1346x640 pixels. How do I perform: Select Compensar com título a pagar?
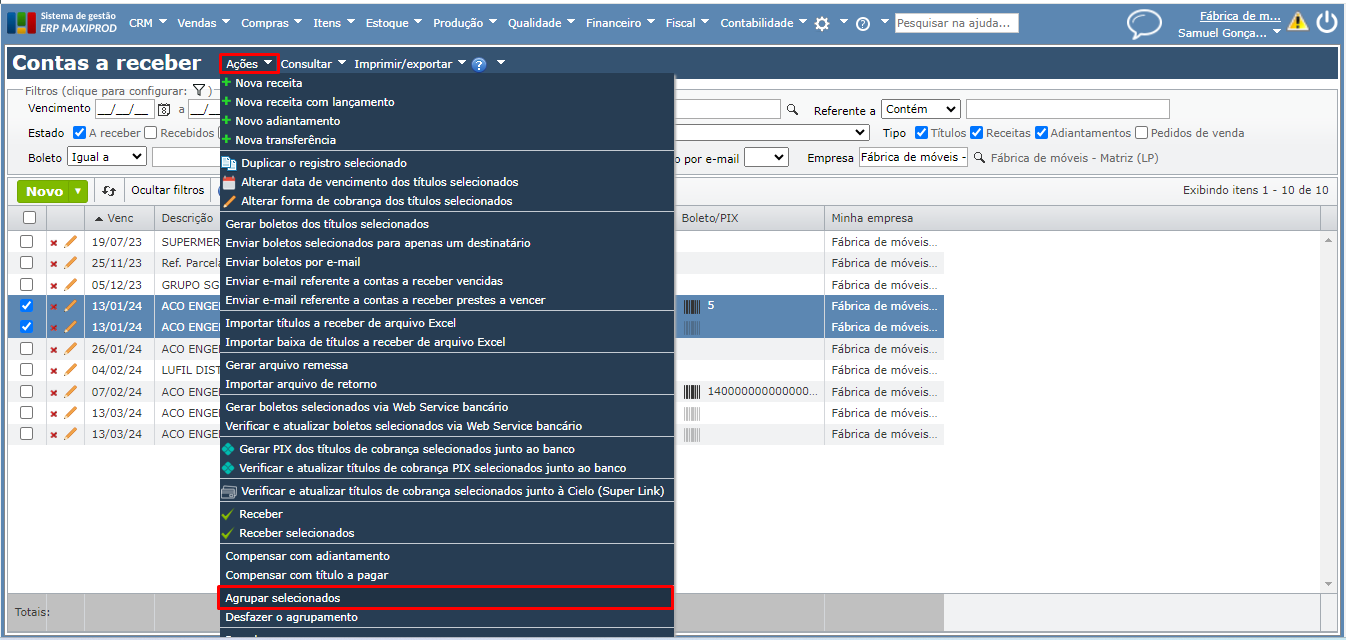point(307,575)
